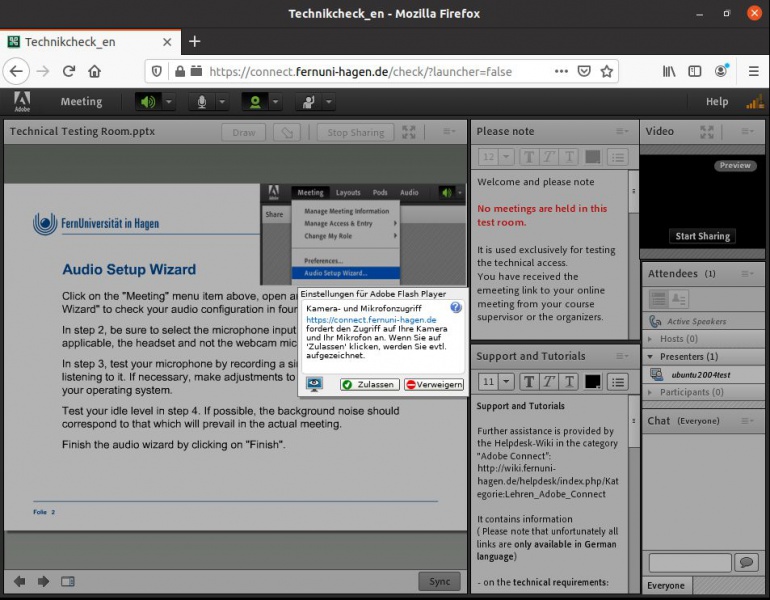770x600 pixels.
Task: Click the Active Speakers icon
Action: [x=656, y=321]
